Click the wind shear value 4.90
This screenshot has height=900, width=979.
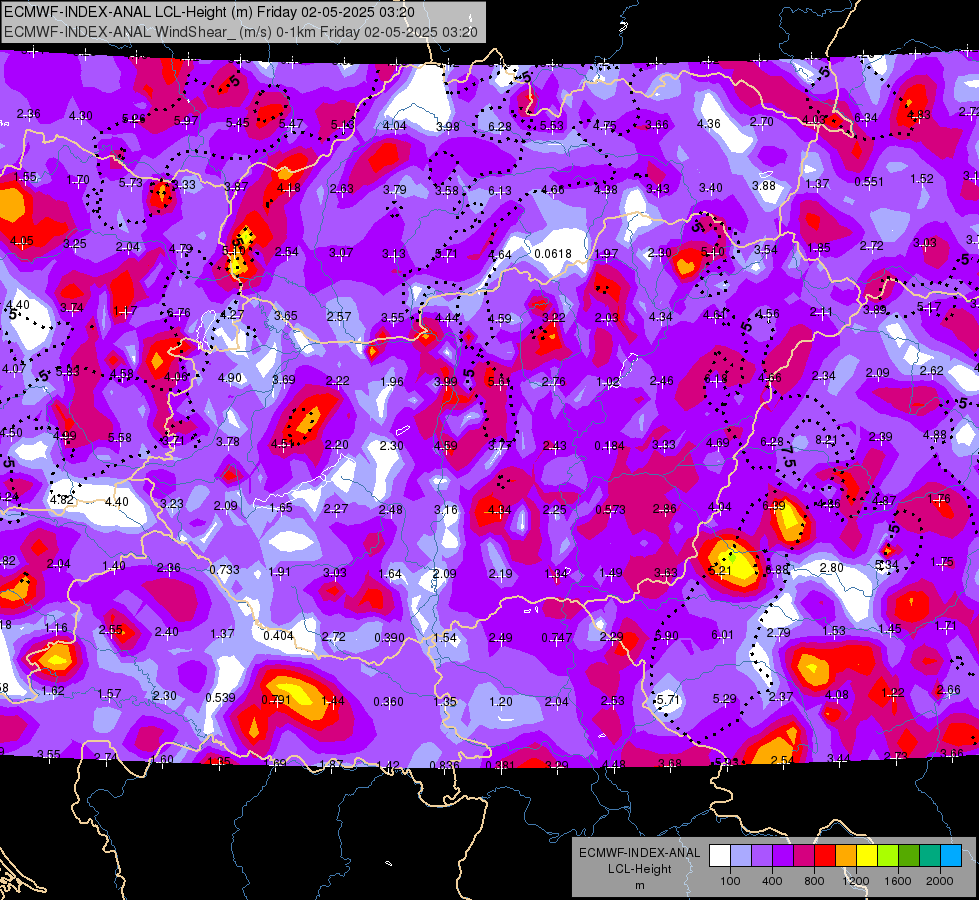230,378
